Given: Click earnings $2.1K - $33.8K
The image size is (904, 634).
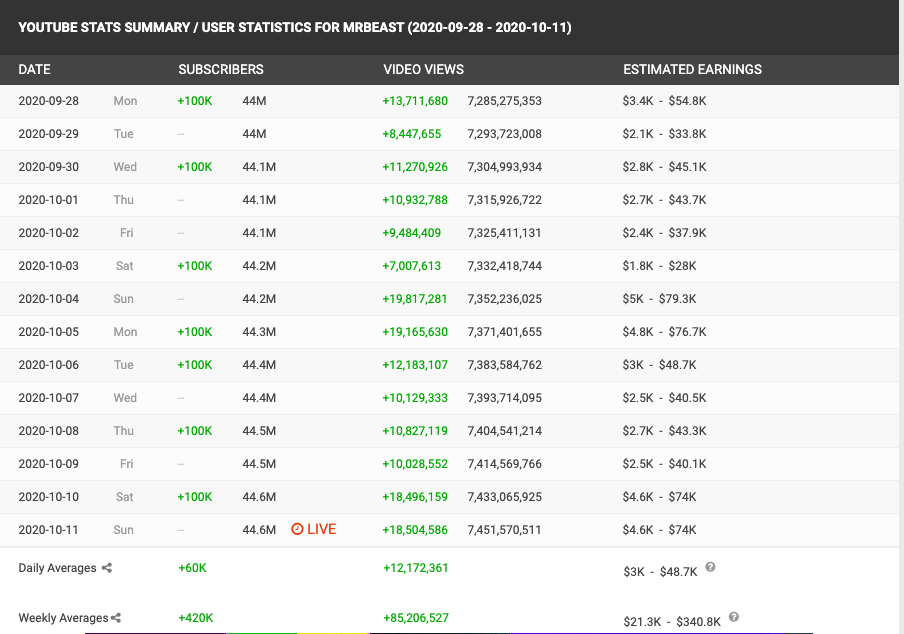Looking at the screenshot, I should point(664,134).
